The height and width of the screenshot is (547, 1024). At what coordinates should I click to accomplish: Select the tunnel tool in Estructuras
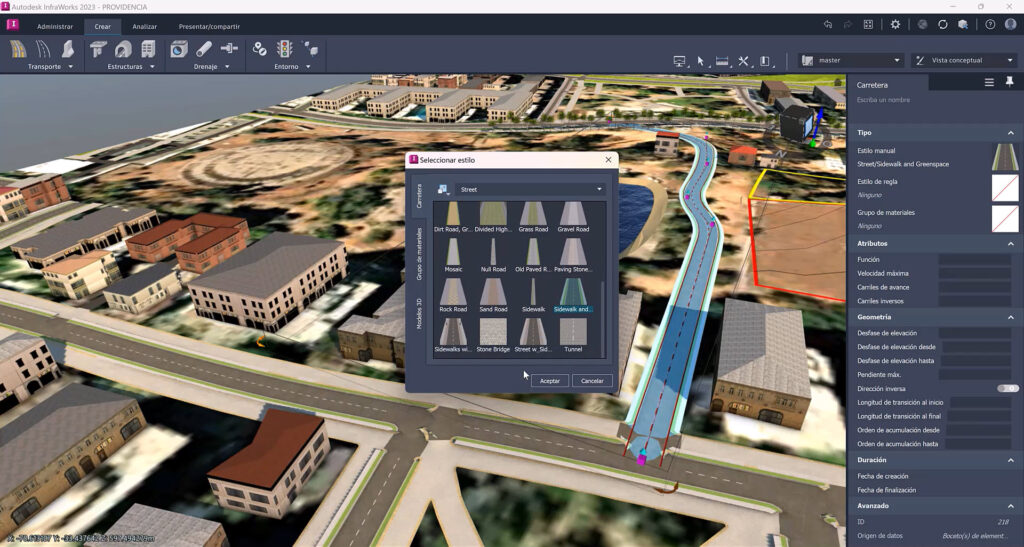tap(123, 49)
